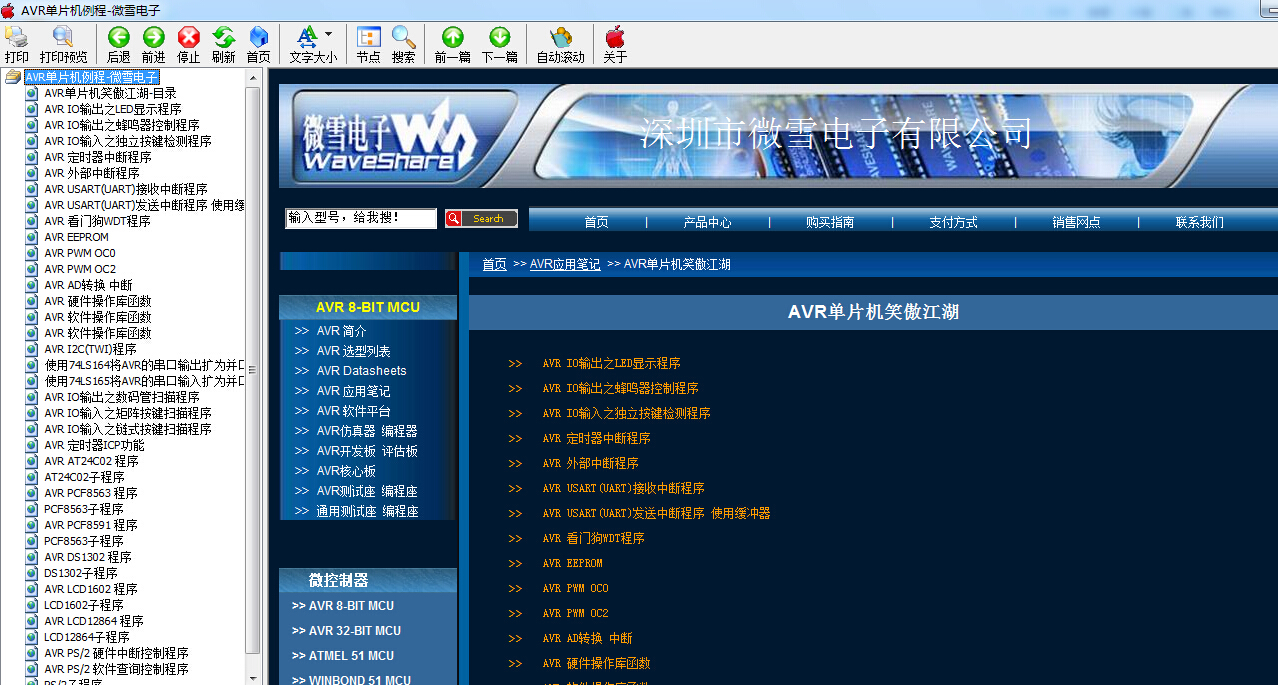Click the page icon beside AVR LCD1602 程序
This screenshot has width=1278, height=685.
click(x=32, y=589)
